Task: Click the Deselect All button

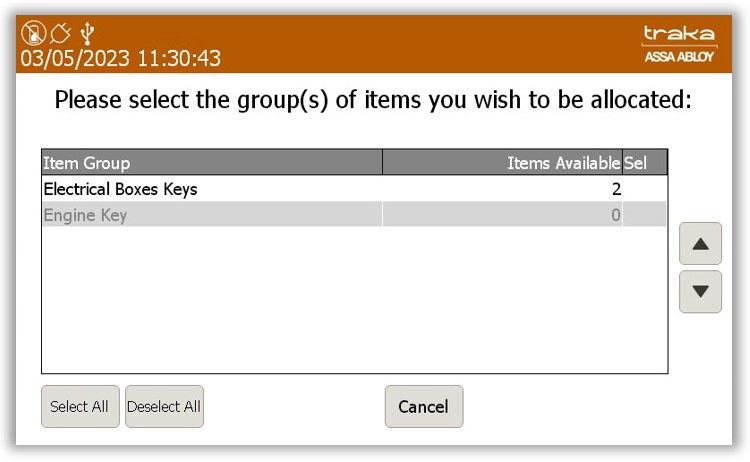Action: click(x=164, y=407)
